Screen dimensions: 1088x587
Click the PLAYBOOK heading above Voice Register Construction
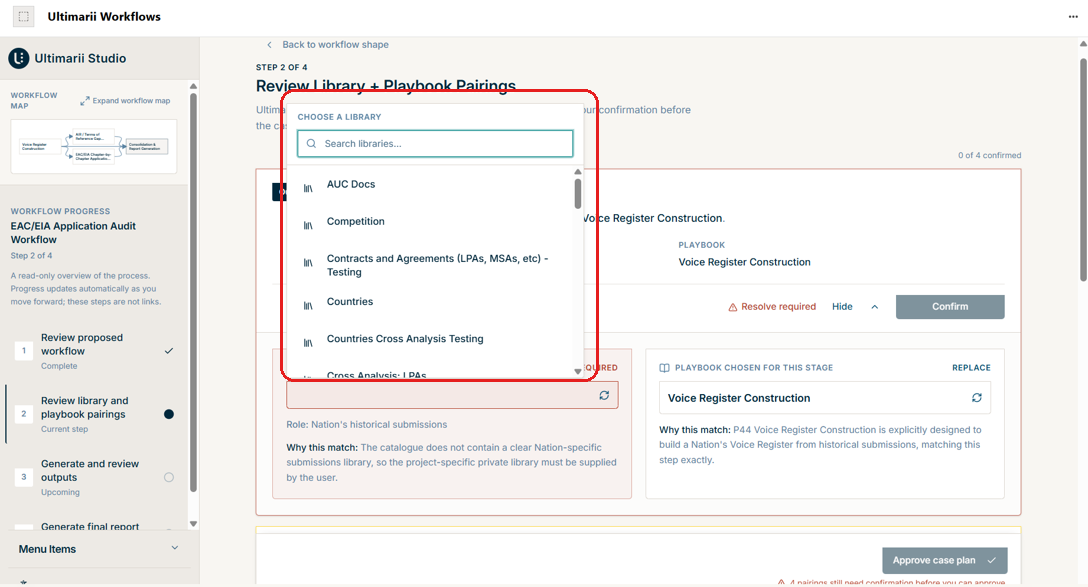702,245
